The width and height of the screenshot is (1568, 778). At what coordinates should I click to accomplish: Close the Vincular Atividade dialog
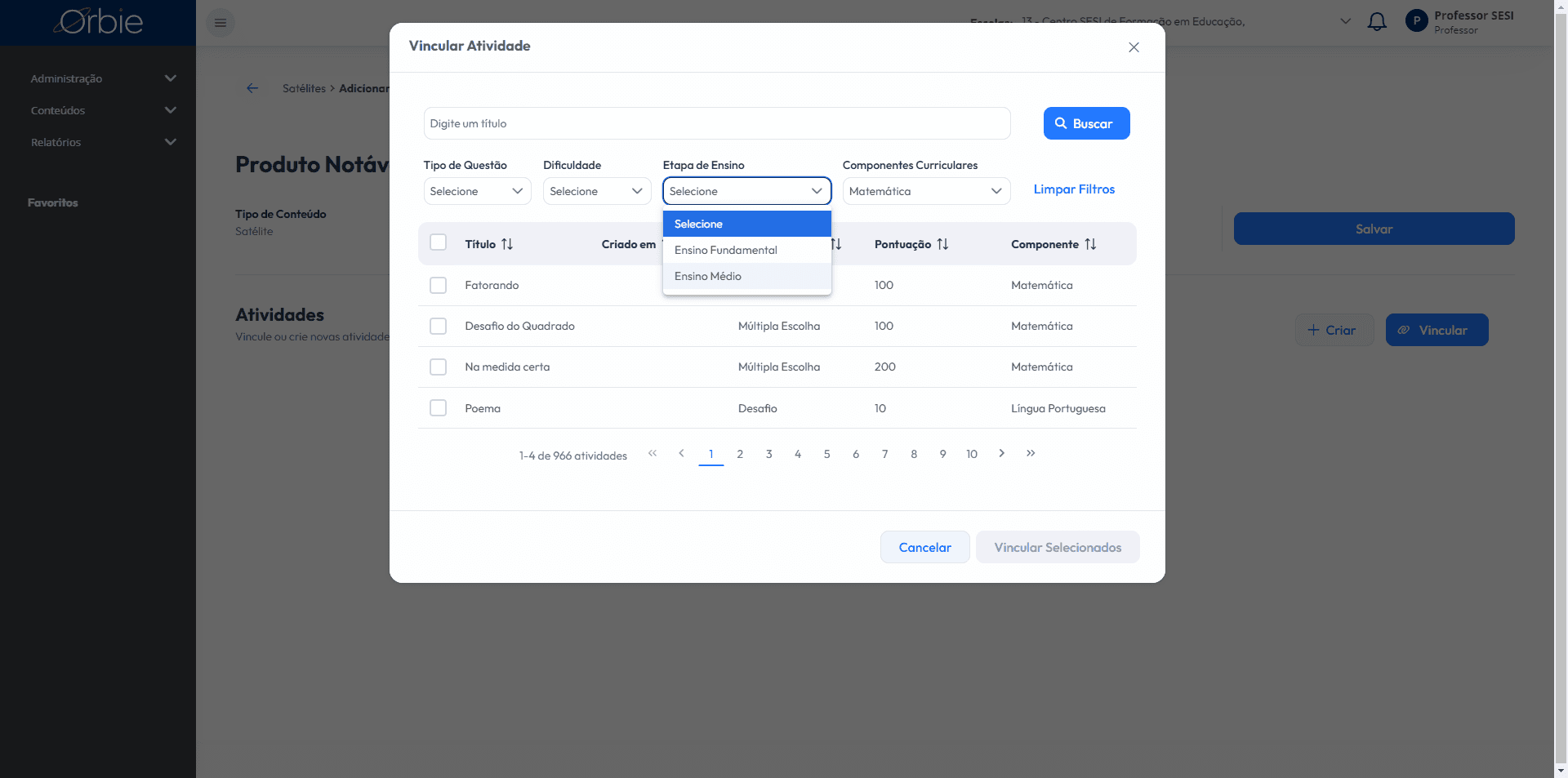(1134, 47)
